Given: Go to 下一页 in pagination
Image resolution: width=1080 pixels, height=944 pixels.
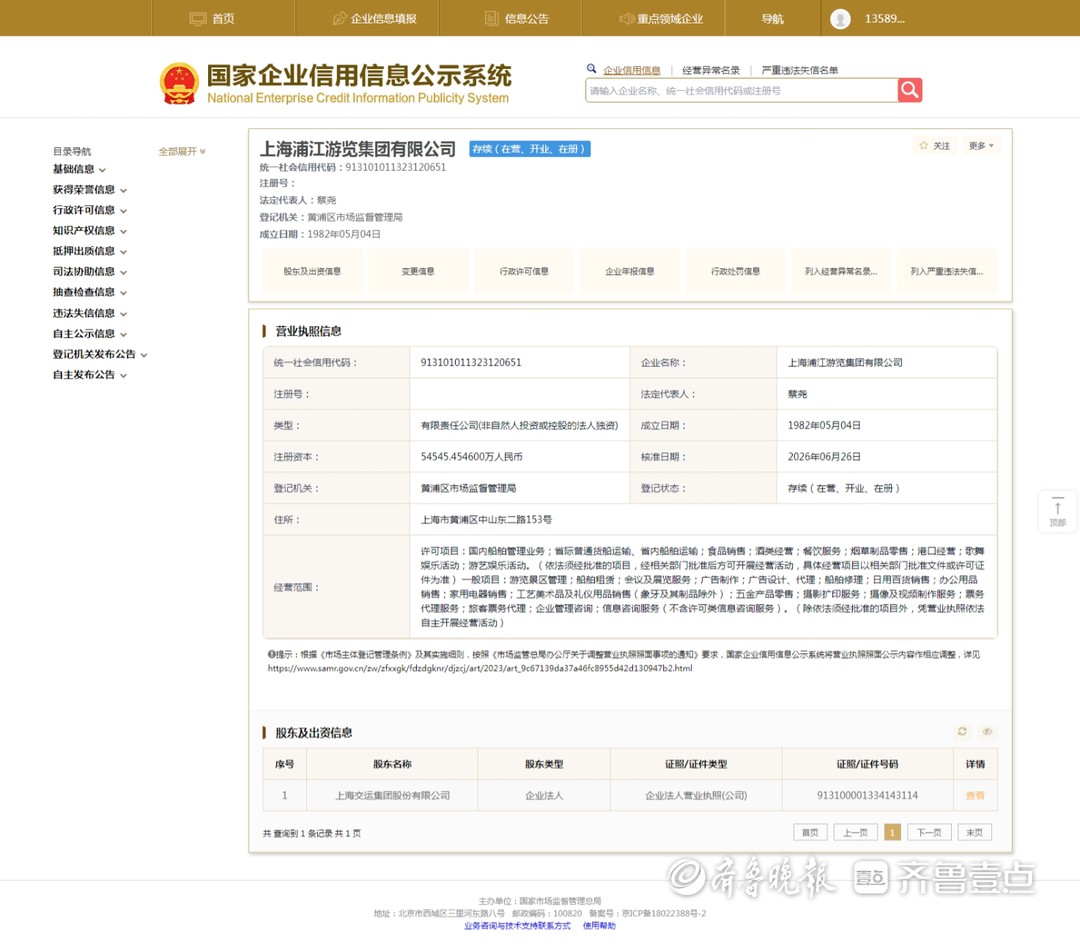Looking at the screenshot, I should [929, 832].
